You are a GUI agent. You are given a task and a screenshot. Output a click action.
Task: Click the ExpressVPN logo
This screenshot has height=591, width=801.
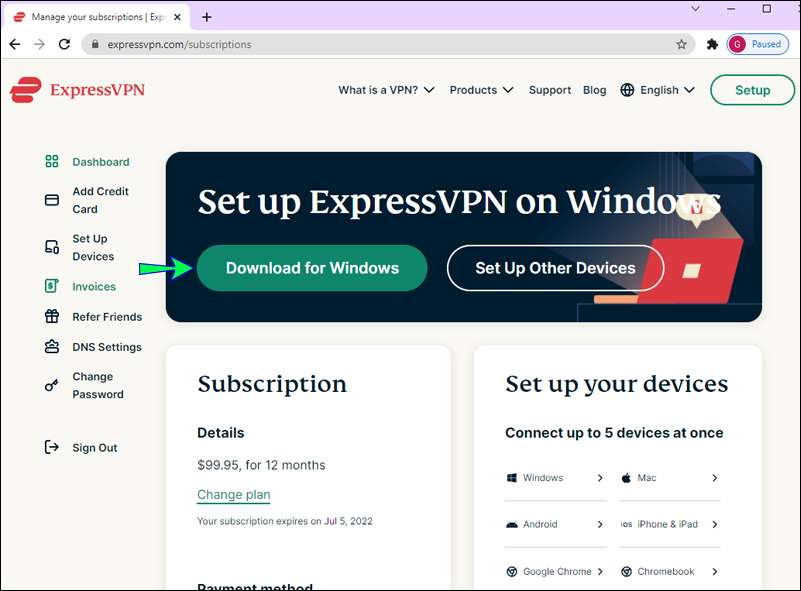pyautogui.click(x=77, y=90)
